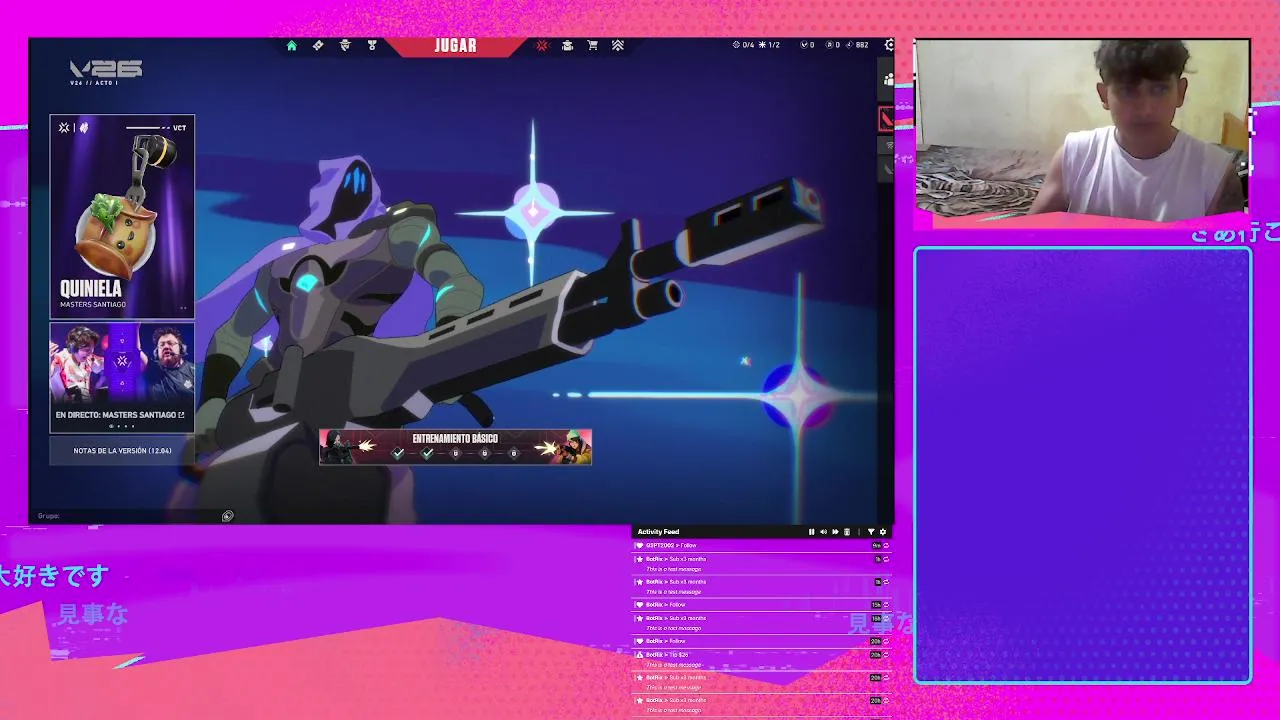1280x720 pixels.
Task: Replay the BotRix Tip $25 alert
Action: [x=886, y=655]
